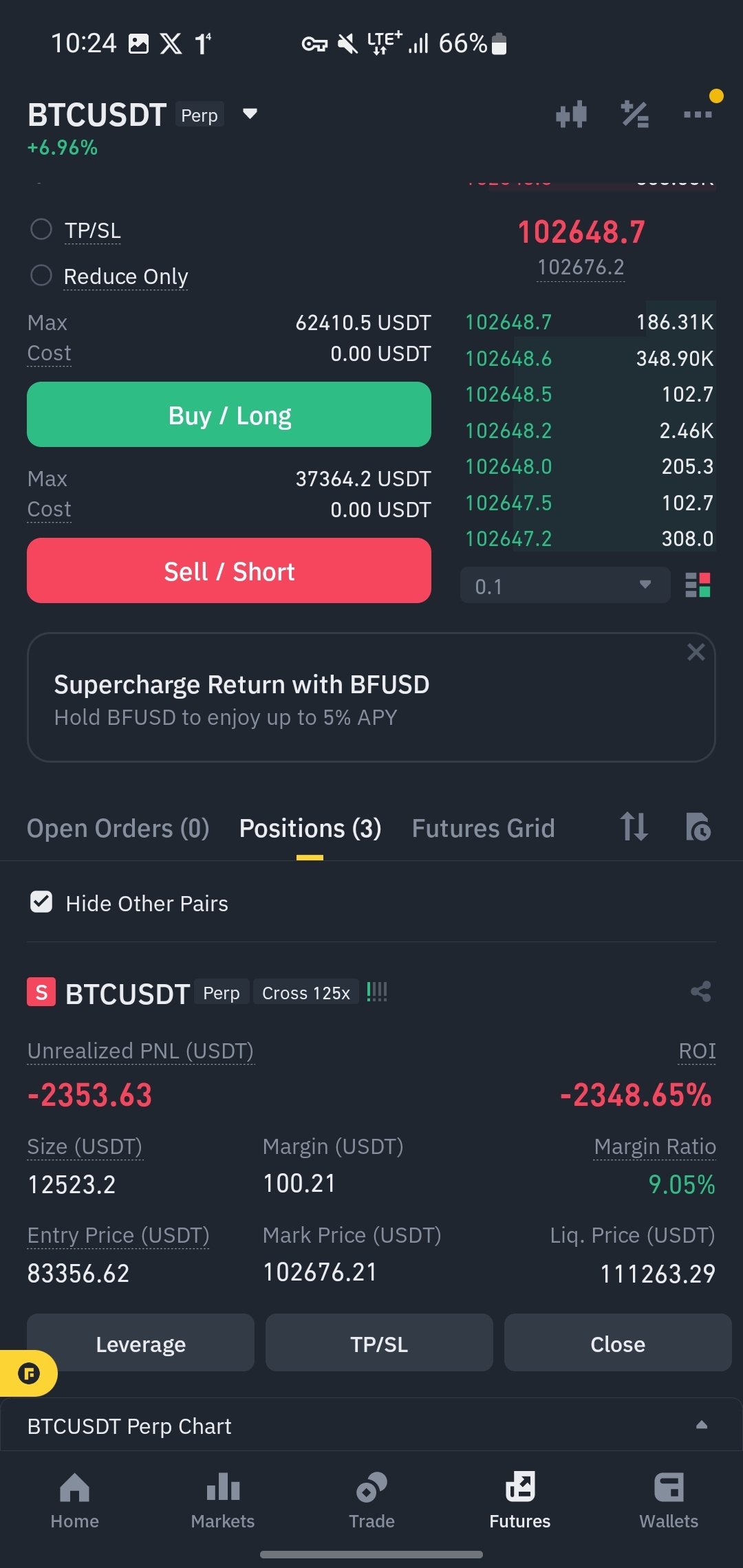Image resolution: width=743 pixels, height=1568 pixels.
Task: Switch to the Futures Grid tab
Action: [x=483, y=828]
